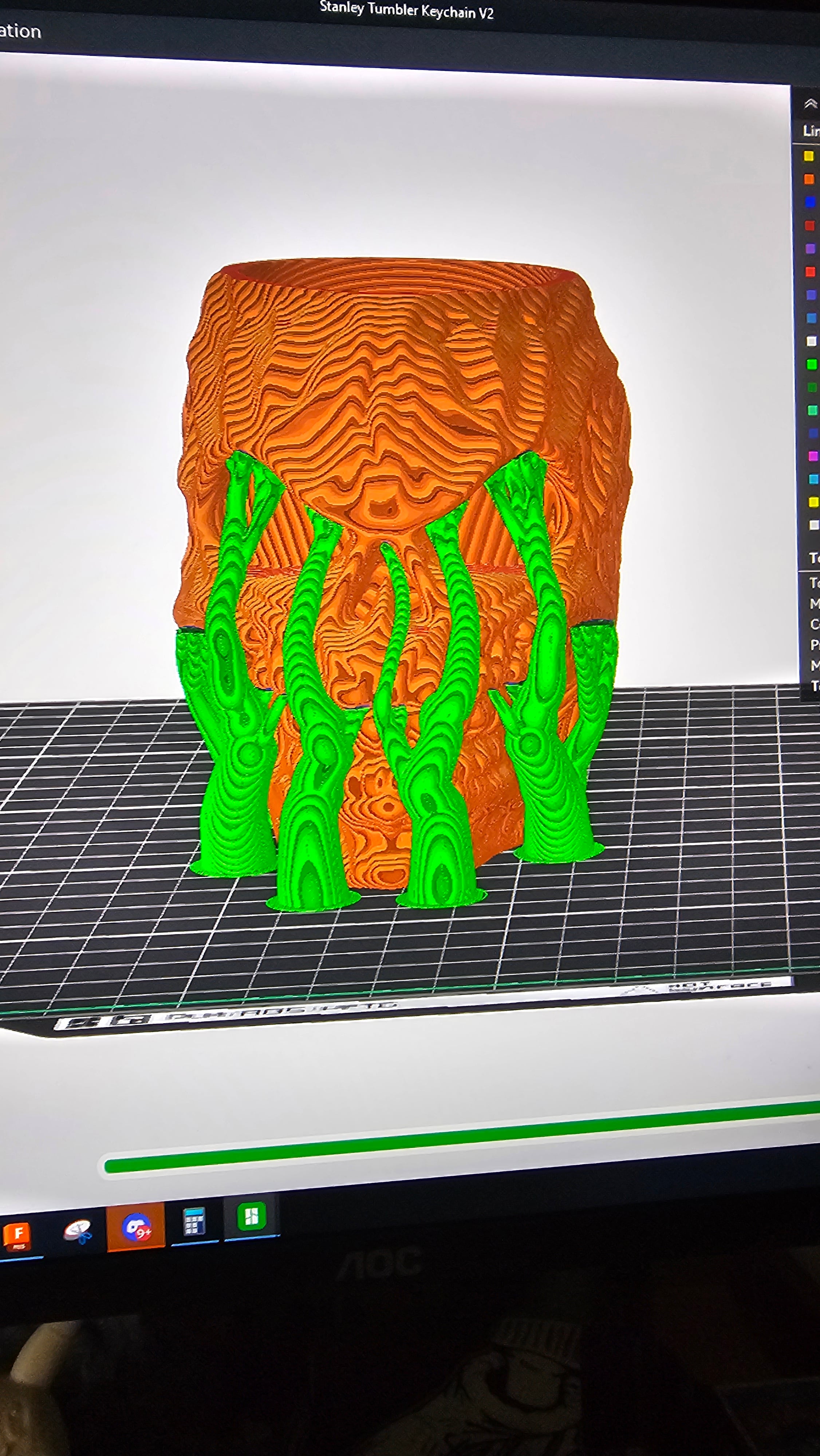Click the purple swatch below the dark red one
The image size is (820, 1456).
tap(810, 249)
